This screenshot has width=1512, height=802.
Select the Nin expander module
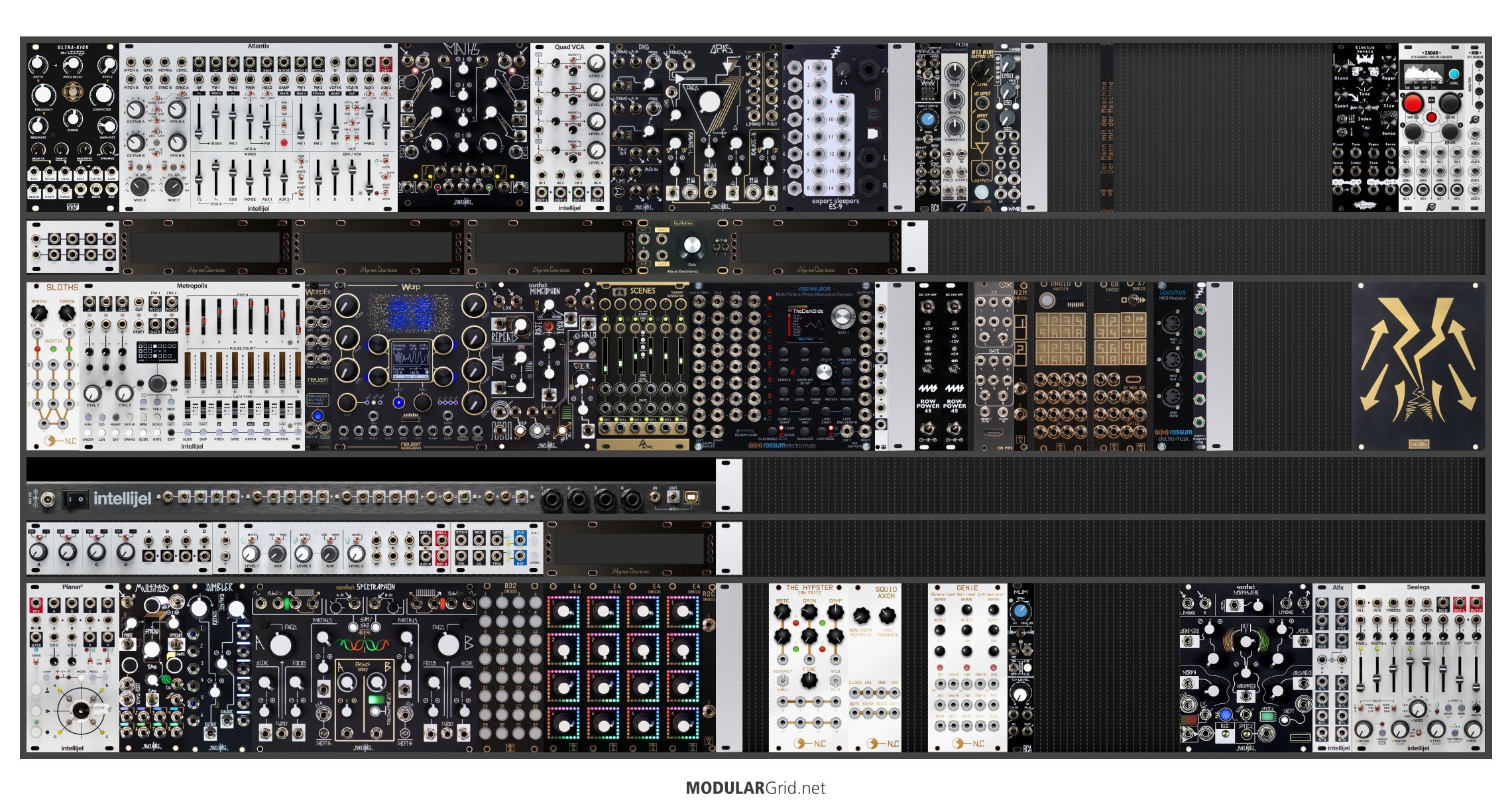(x=1475, y=127)
